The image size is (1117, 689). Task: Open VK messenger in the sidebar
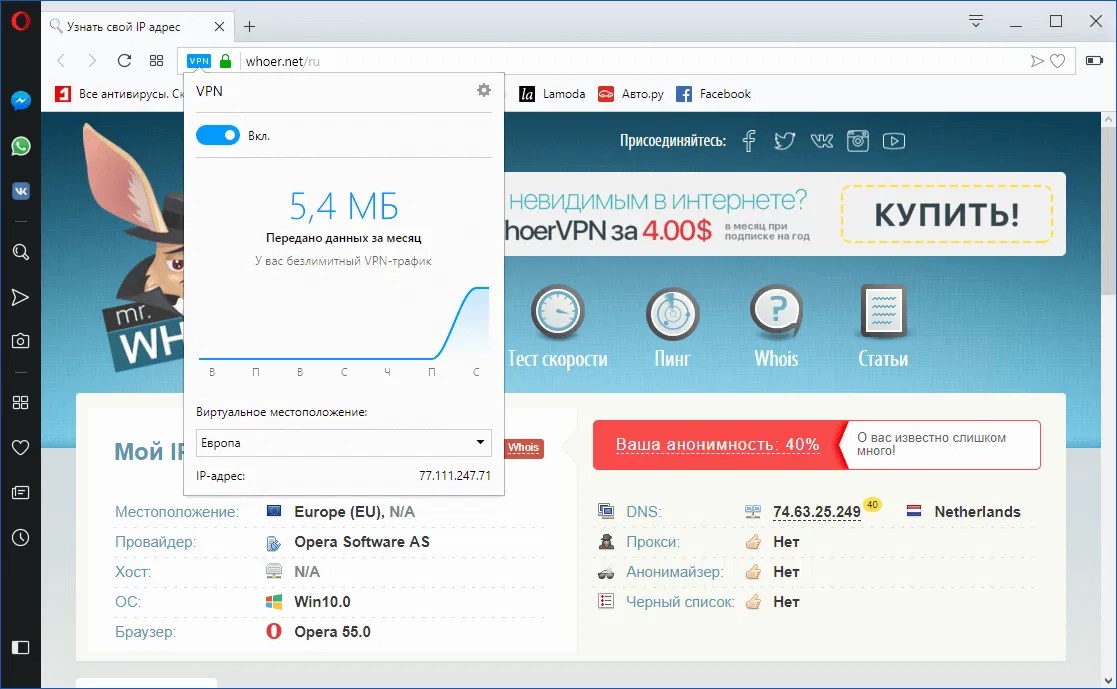point(21,191)
